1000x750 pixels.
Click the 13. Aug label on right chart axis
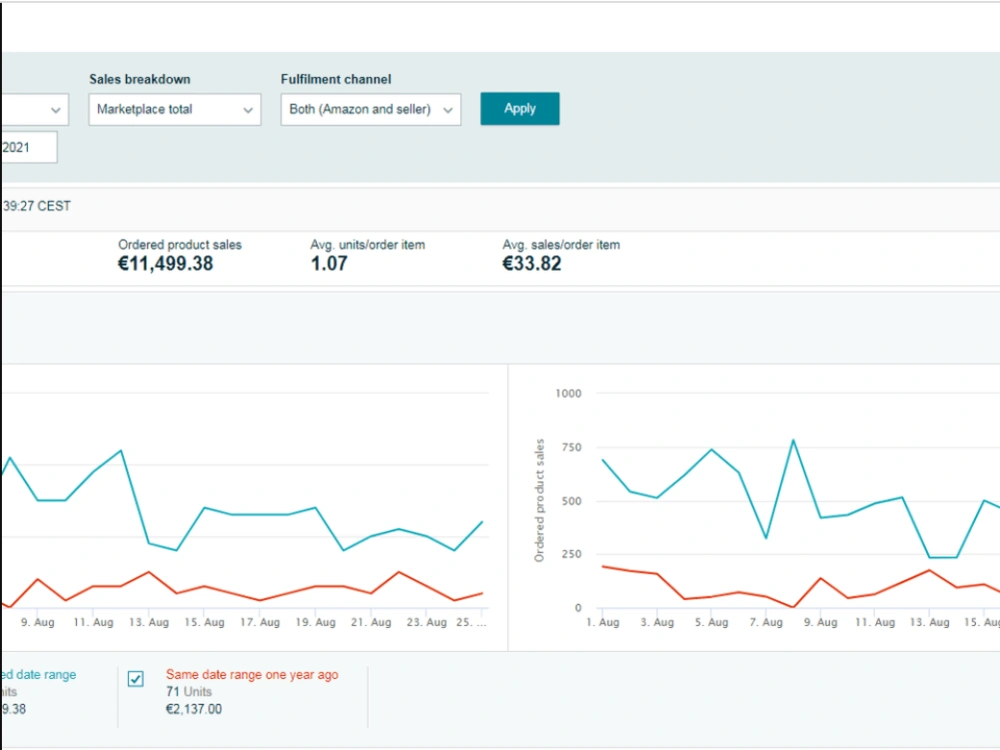(929, 622)
